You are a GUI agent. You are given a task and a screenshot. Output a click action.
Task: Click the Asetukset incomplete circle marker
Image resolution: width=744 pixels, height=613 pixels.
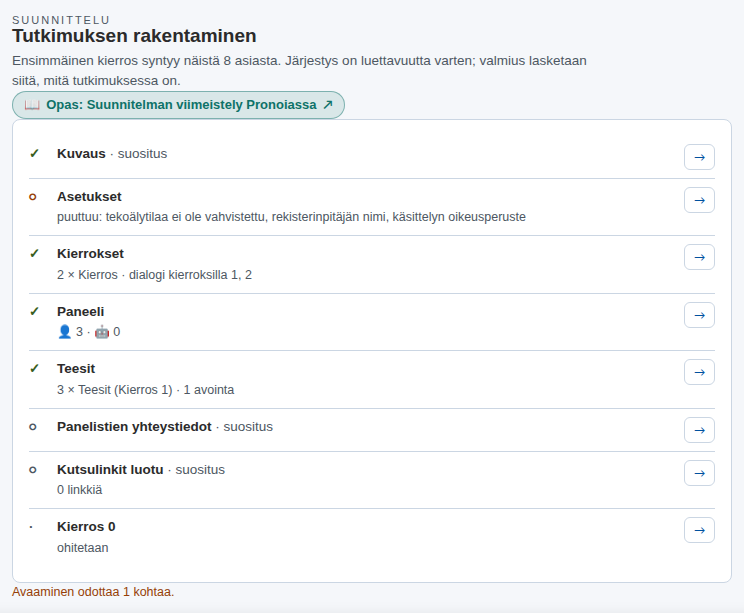[33, 196]
